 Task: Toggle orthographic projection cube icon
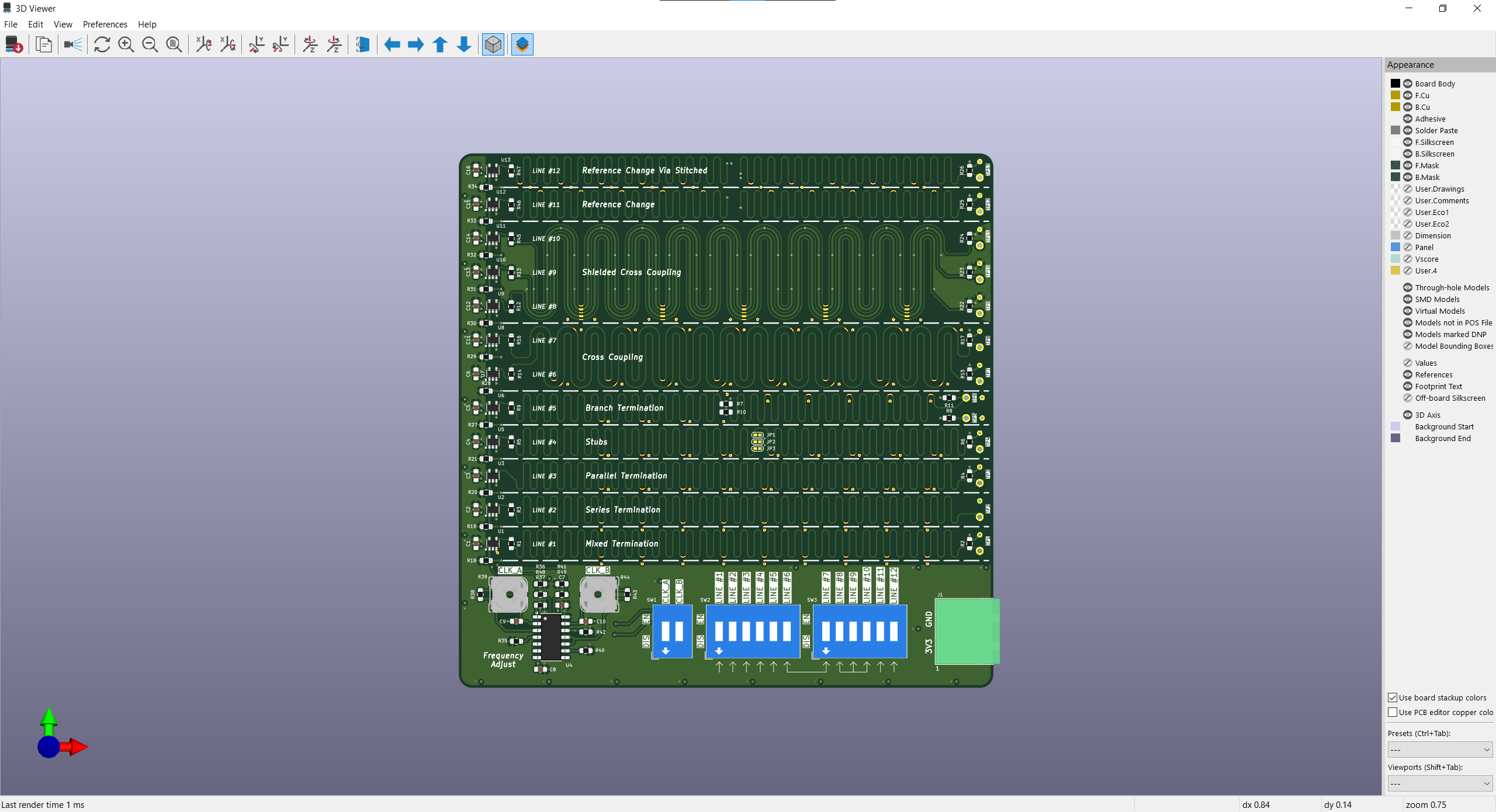pos(493,44)
